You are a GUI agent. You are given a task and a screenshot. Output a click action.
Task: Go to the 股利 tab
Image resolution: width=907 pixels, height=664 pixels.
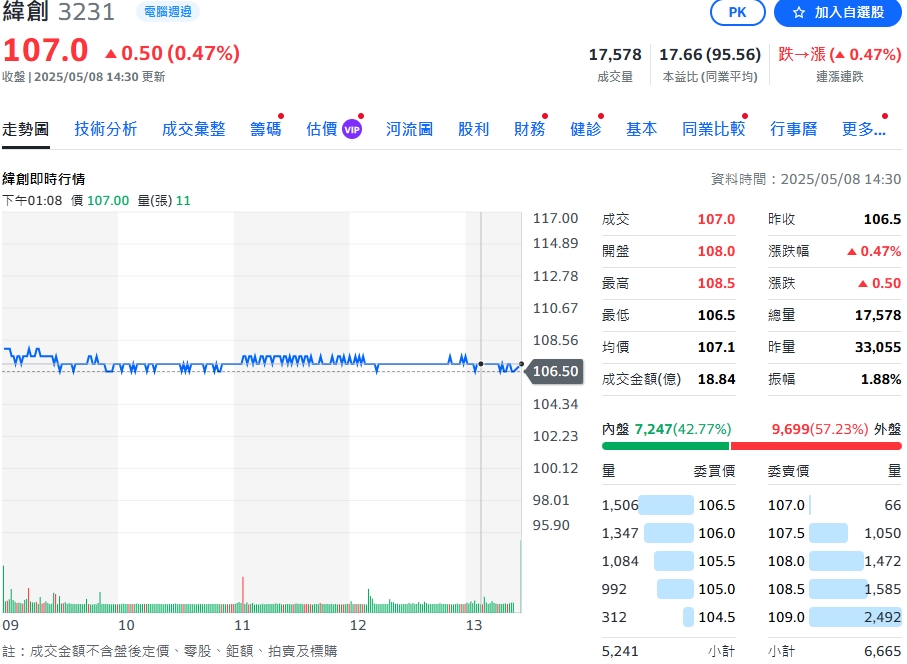click(x=473, y=129)
